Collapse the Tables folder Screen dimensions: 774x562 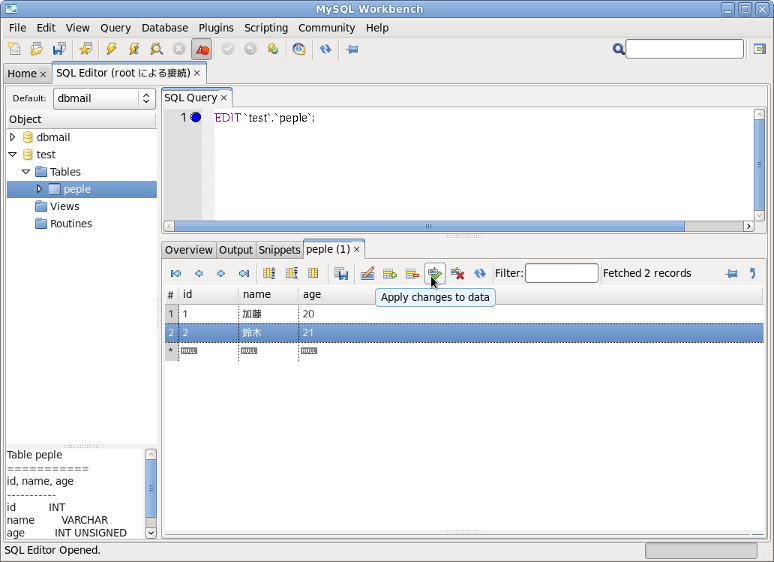click(x=26, y=172)
